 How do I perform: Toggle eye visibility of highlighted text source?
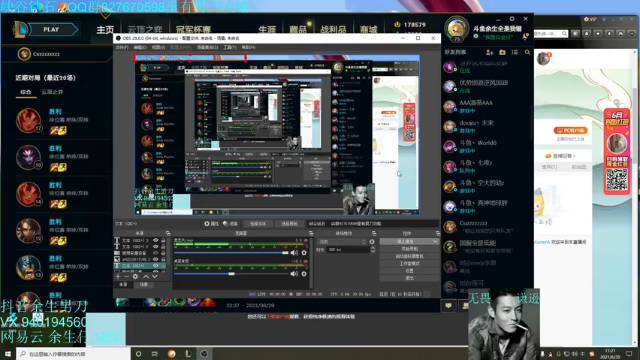point(156,266)
